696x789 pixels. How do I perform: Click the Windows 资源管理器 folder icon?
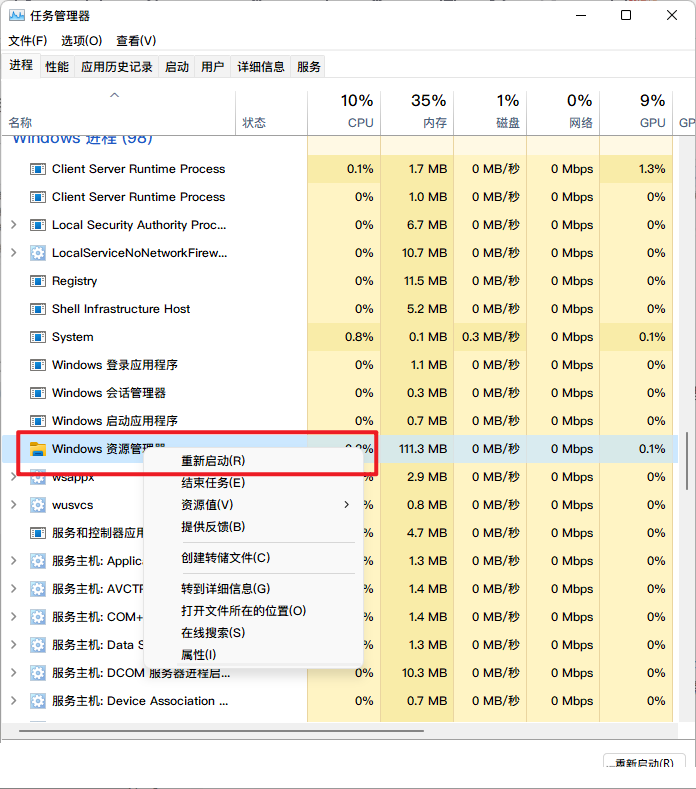(38, 449)
